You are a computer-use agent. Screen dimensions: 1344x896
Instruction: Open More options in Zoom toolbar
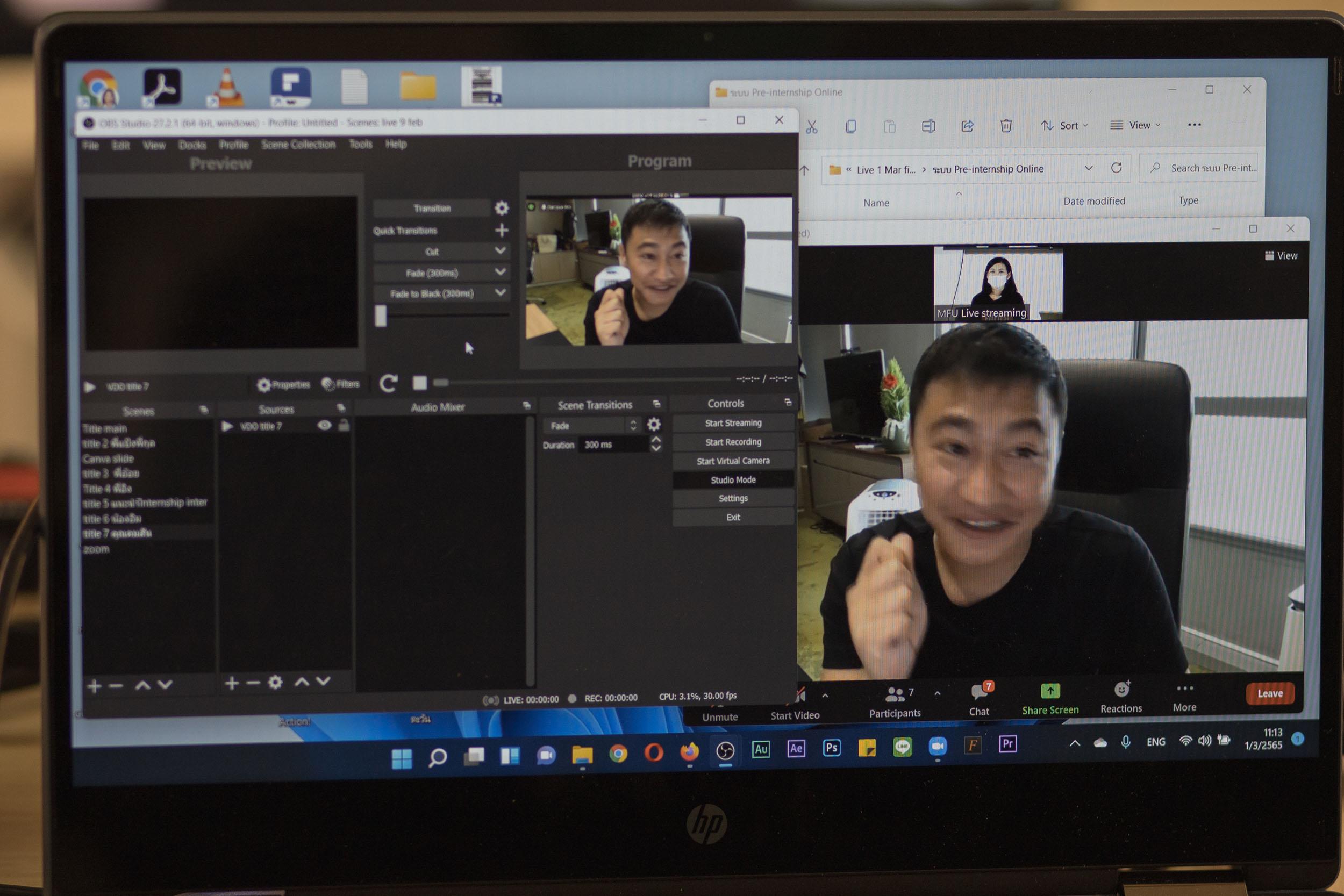point(1184,698)
